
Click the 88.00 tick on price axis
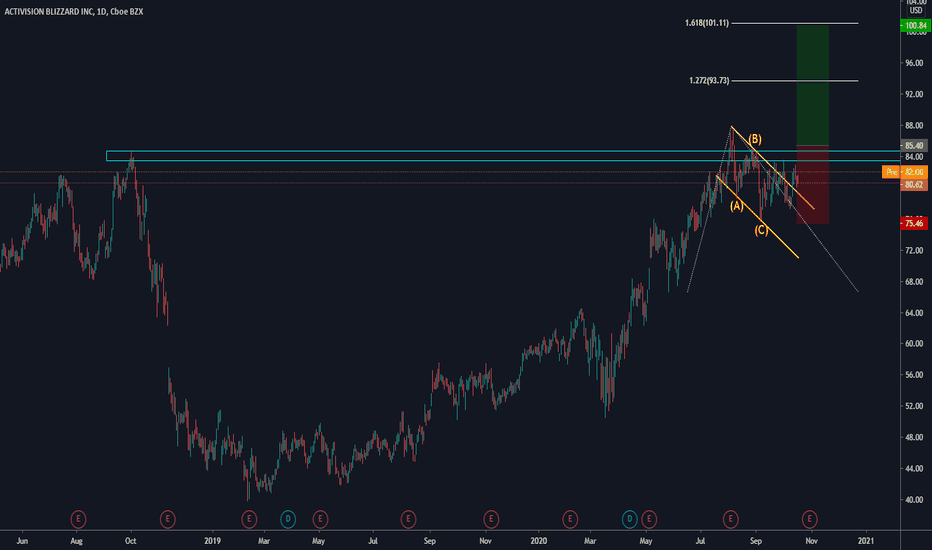[914, 125]
